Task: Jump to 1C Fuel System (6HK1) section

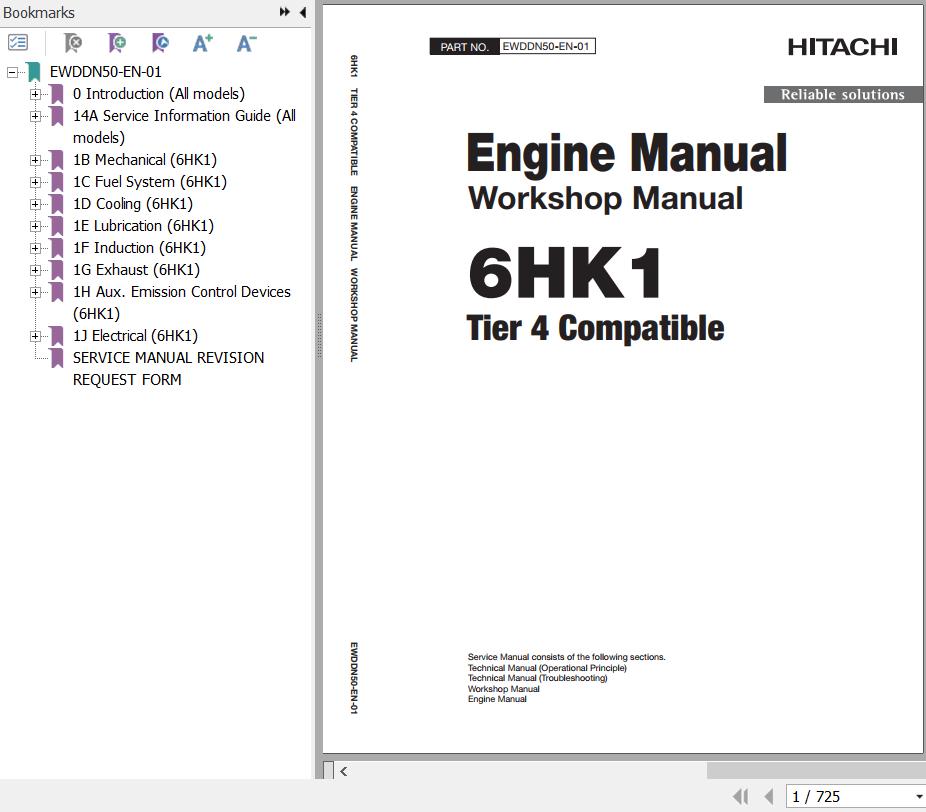Action: (x=150, y=182)
